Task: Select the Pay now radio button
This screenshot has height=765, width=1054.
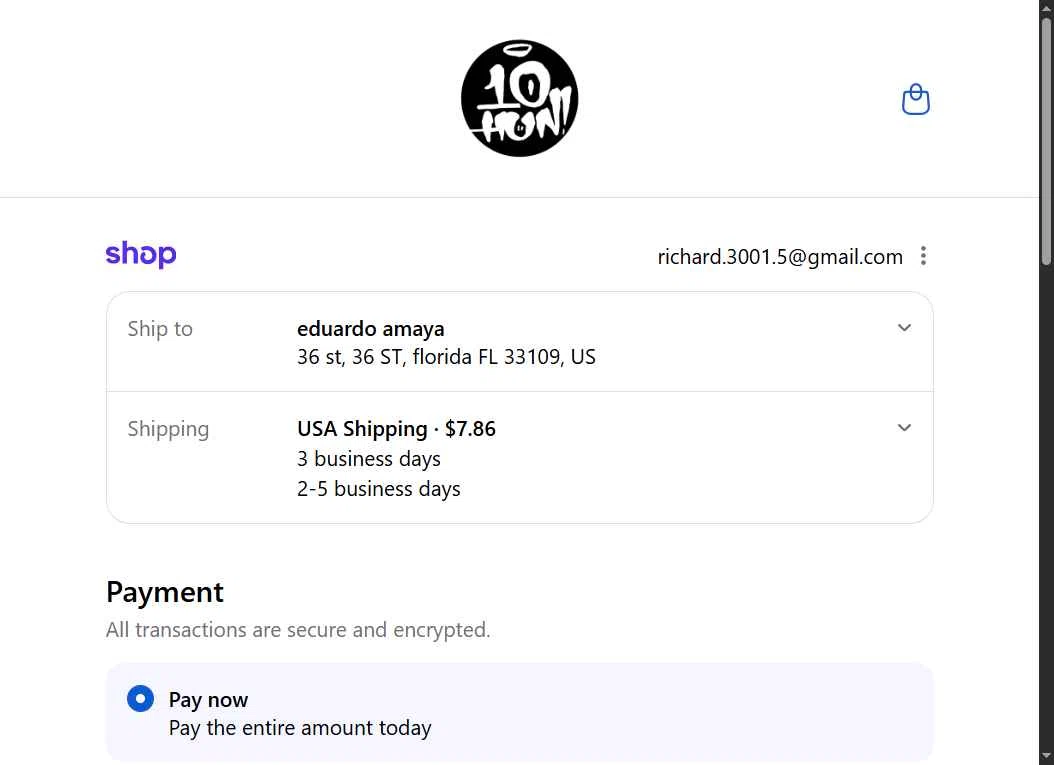Action: pos(140,699)
